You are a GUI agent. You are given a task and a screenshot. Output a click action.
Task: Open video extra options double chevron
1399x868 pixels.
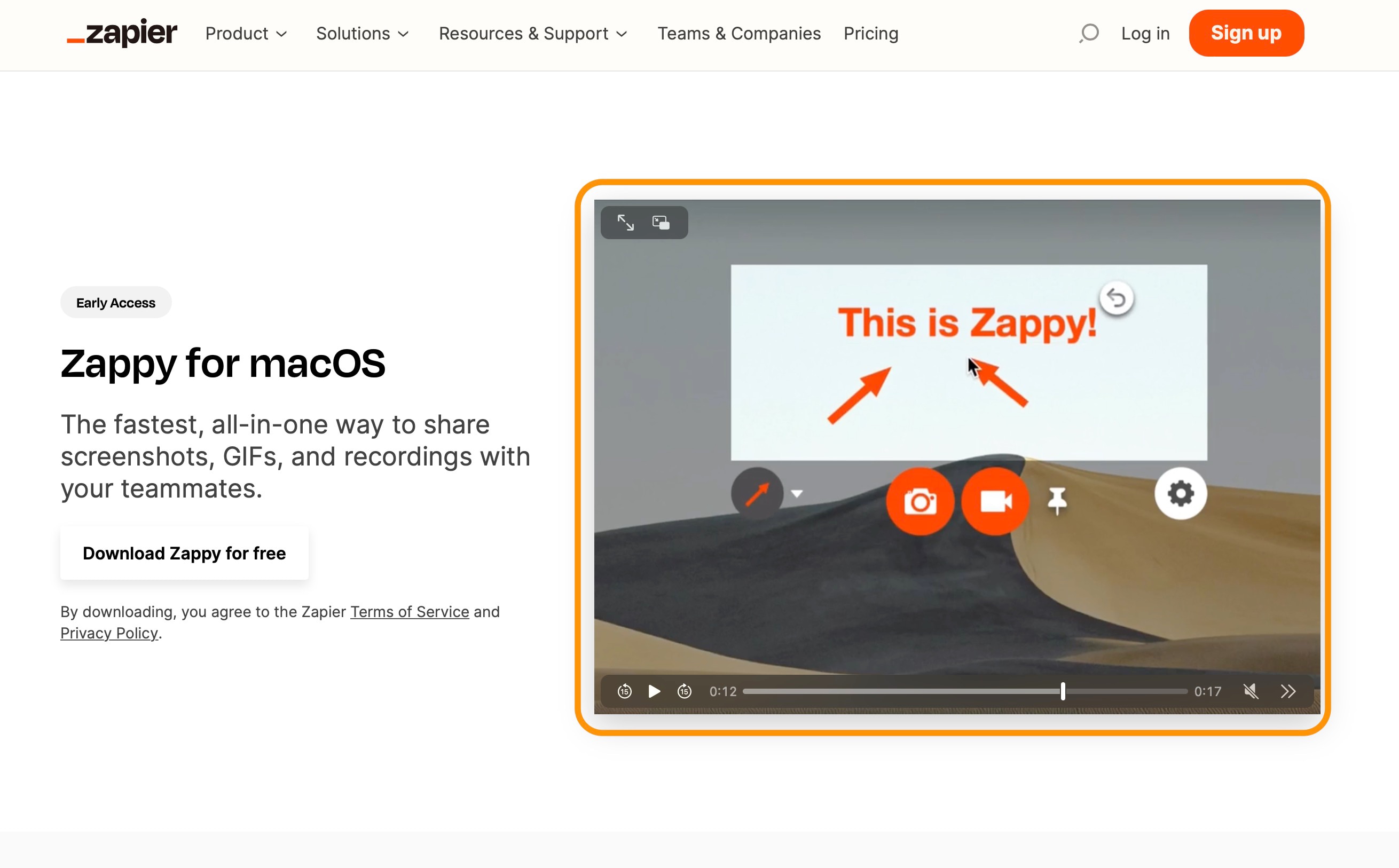pyautogui.click(x=1288, y=691)
